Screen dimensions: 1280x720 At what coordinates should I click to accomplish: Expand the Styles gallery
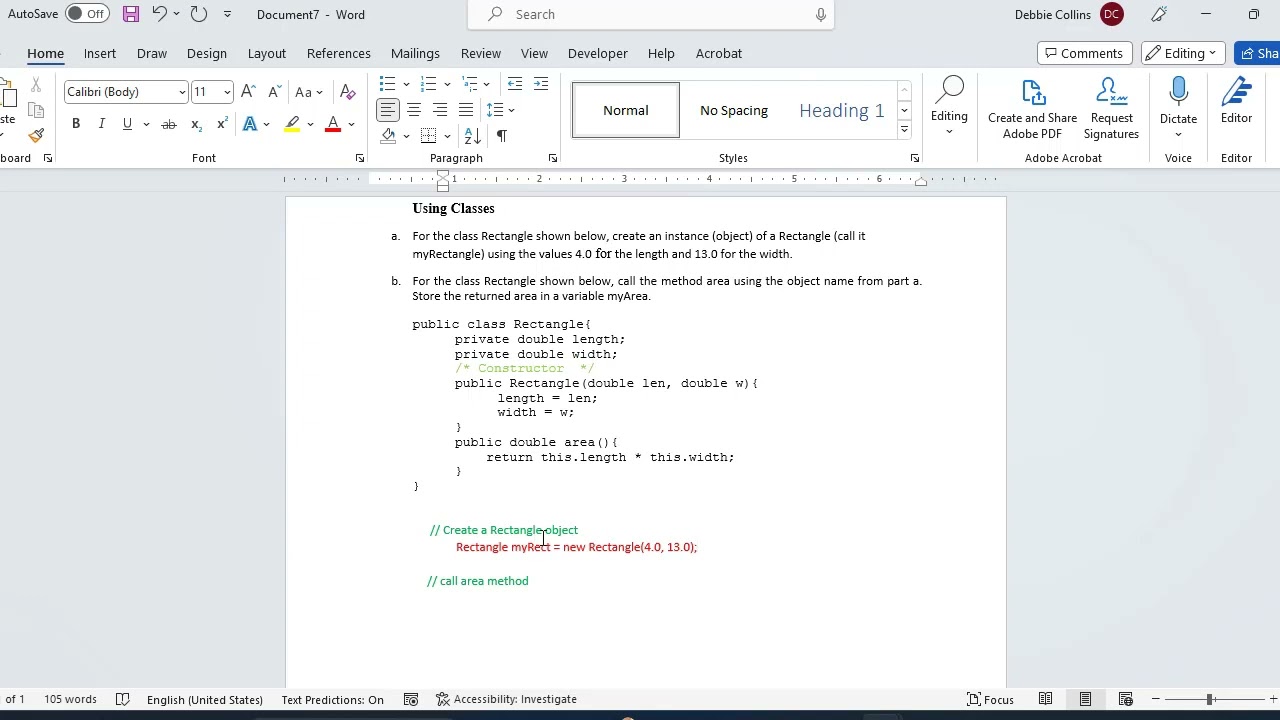click(x=904, y=130)
